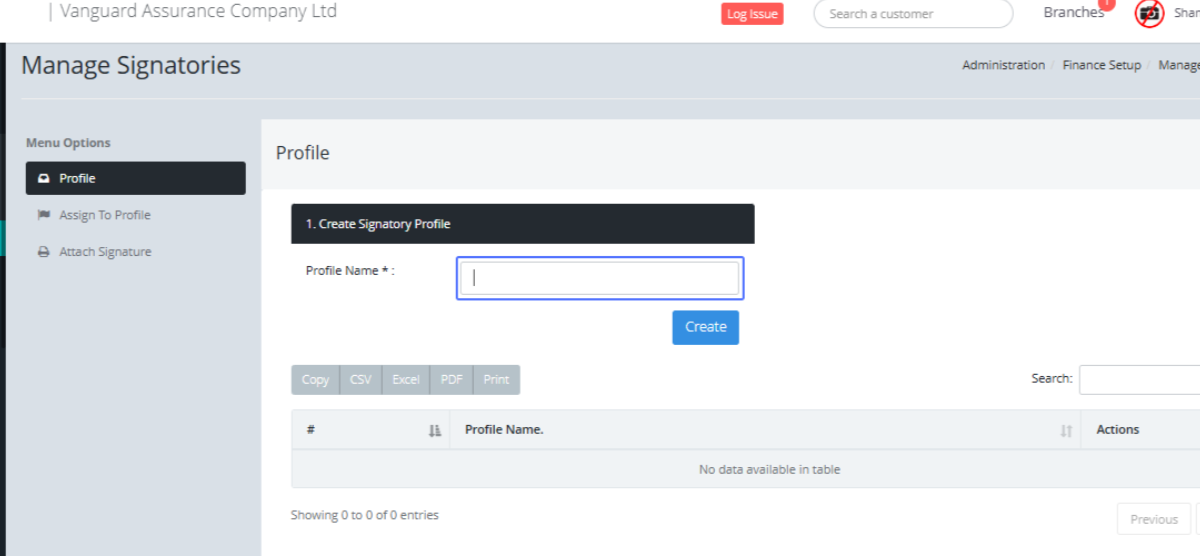Click the Search a customer box

[x=912, y=14]
